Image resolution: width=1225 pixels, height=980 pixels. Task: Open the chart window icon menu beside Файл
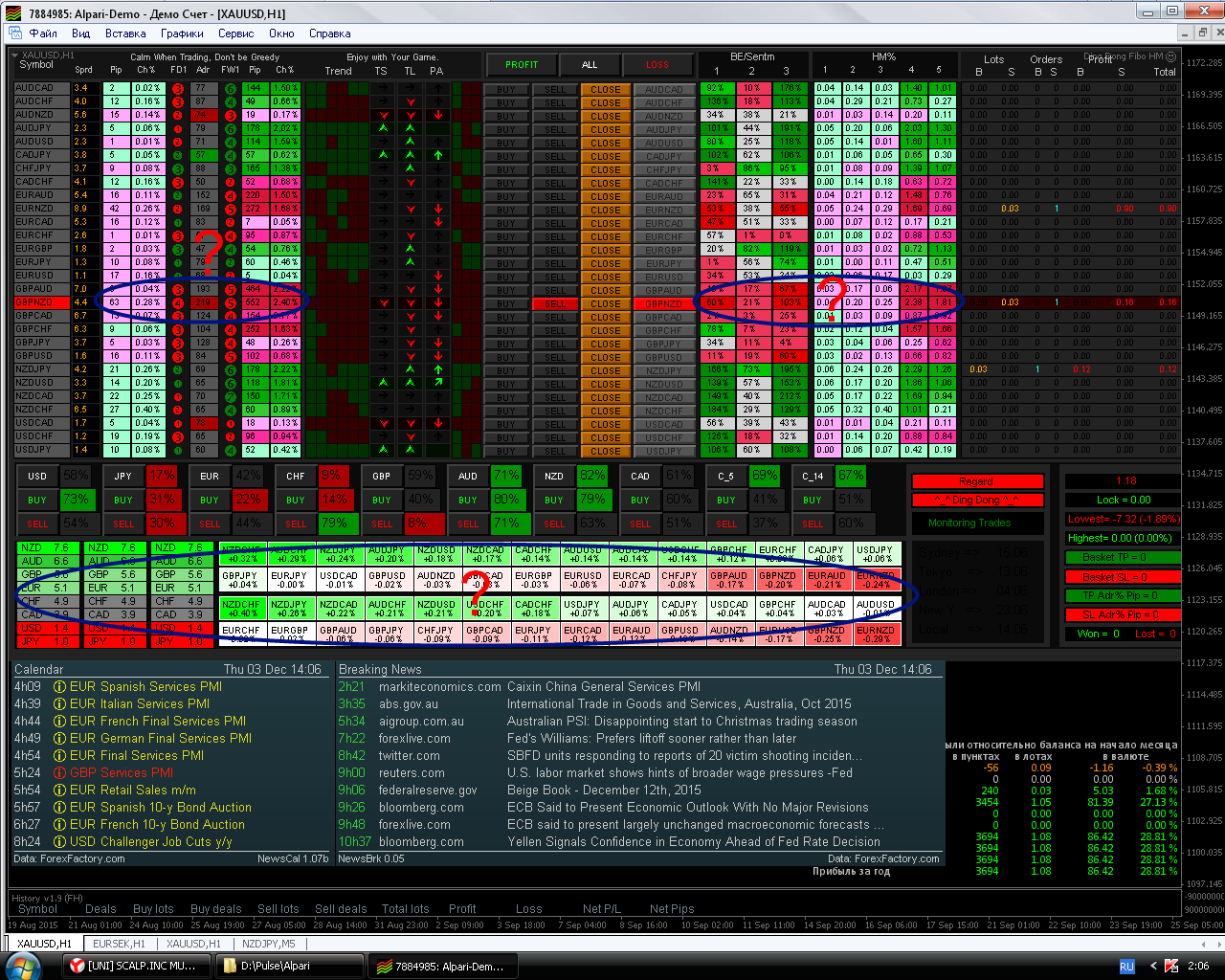[13, 33]
